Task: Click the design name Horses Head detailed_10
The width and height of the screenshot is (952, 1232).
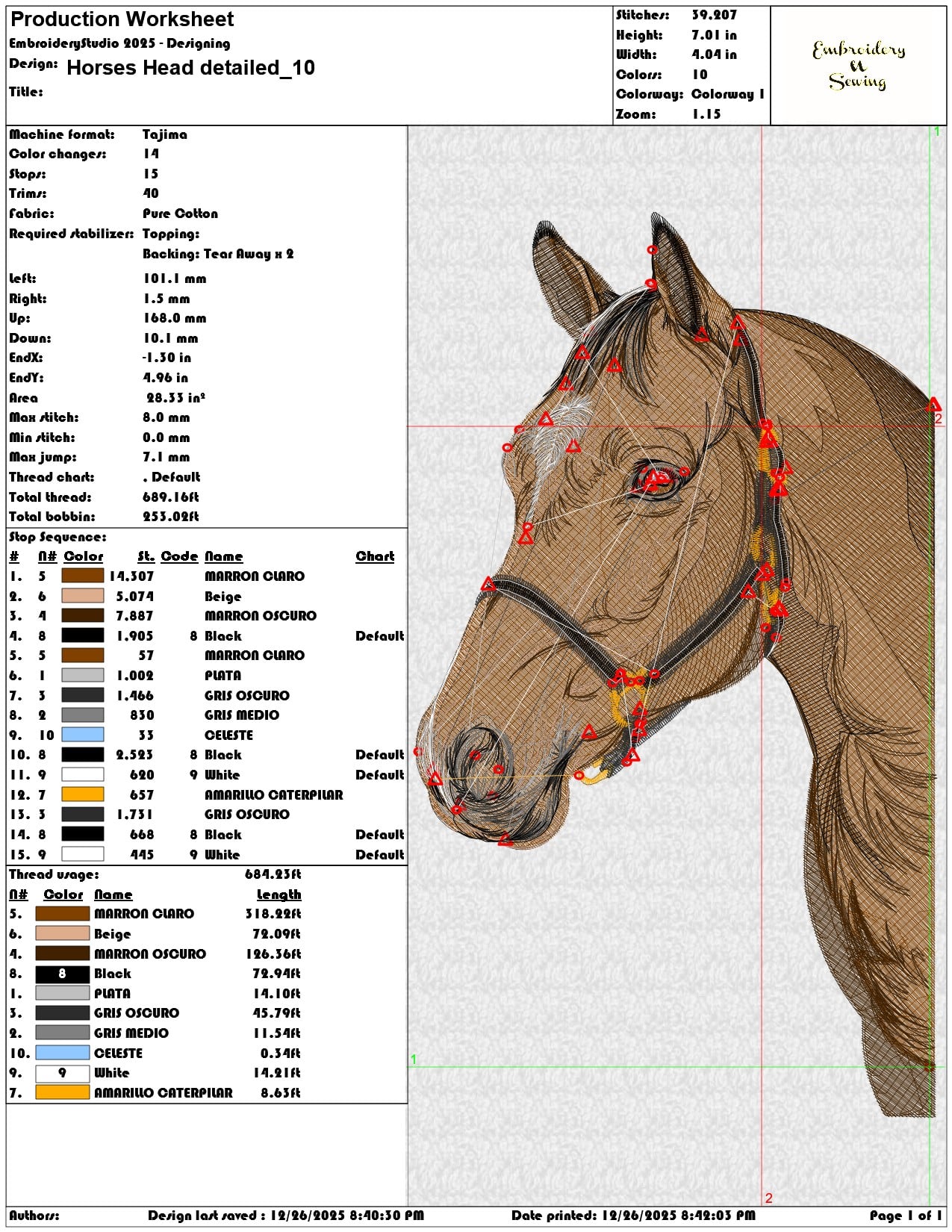Action: (x=190, y=68)
